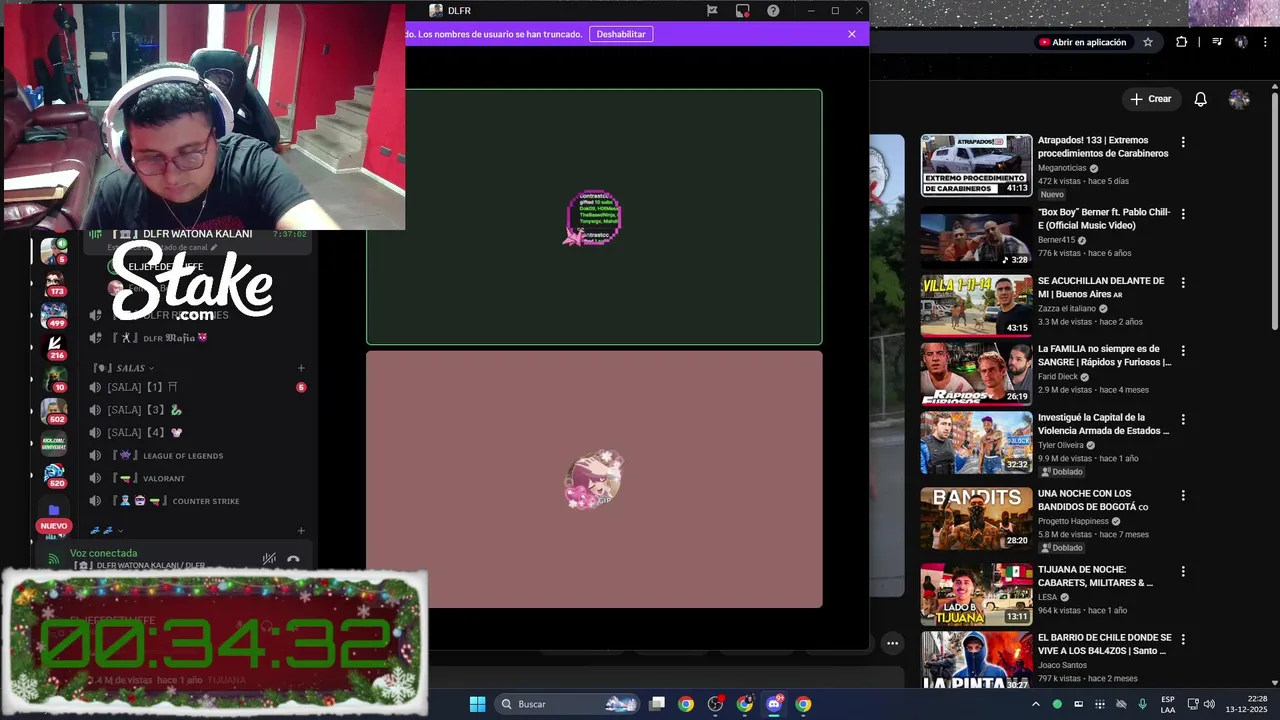Open options for UNA NOCHE CON LOS BANDIDOS
Screen dimensions: 1280x720
click(x=1183, y=495)
